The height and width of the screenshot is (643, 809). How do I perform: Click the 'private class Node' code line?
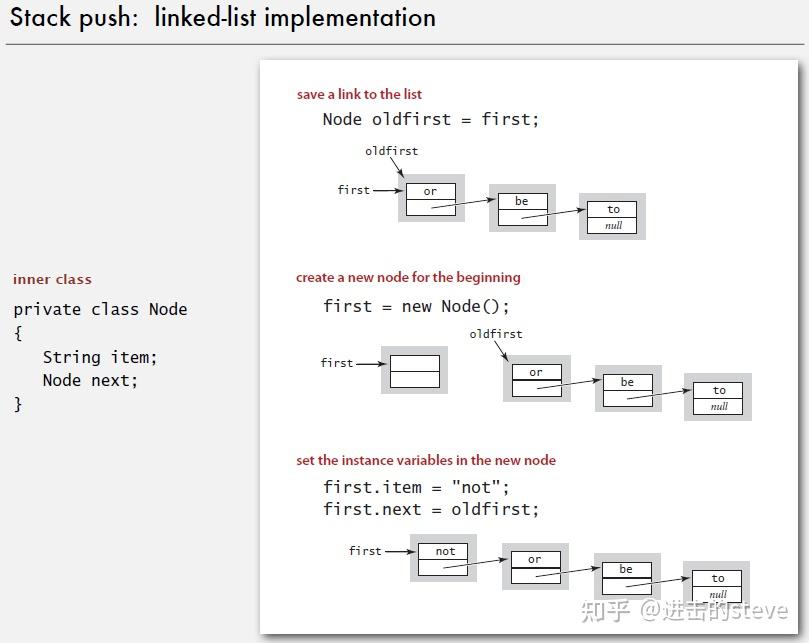(x=101, y=309)
